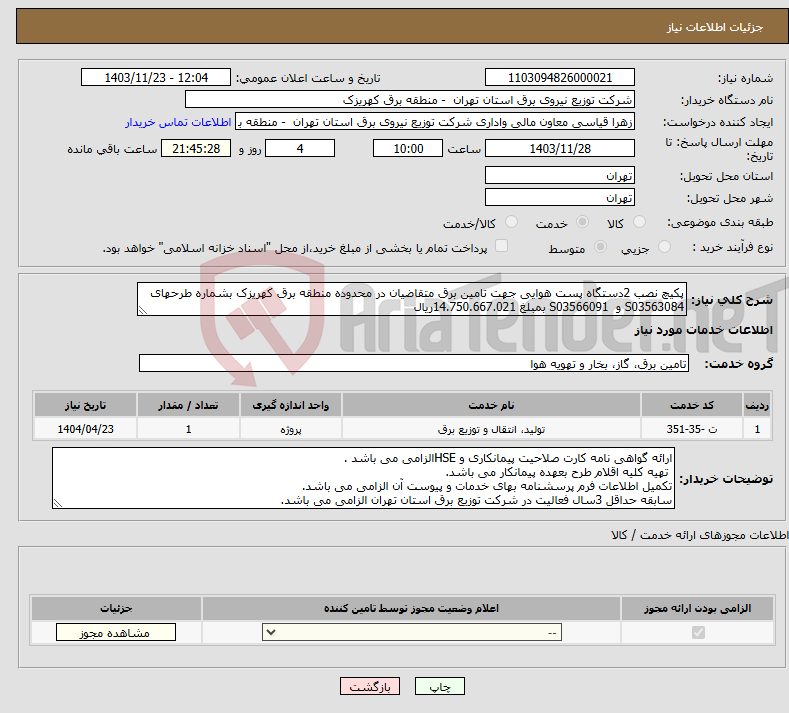The height and width of the screenshot is (713, 789).
Task: Click the remaining time field 21:45:28
Action: click(x=196, y=148)
